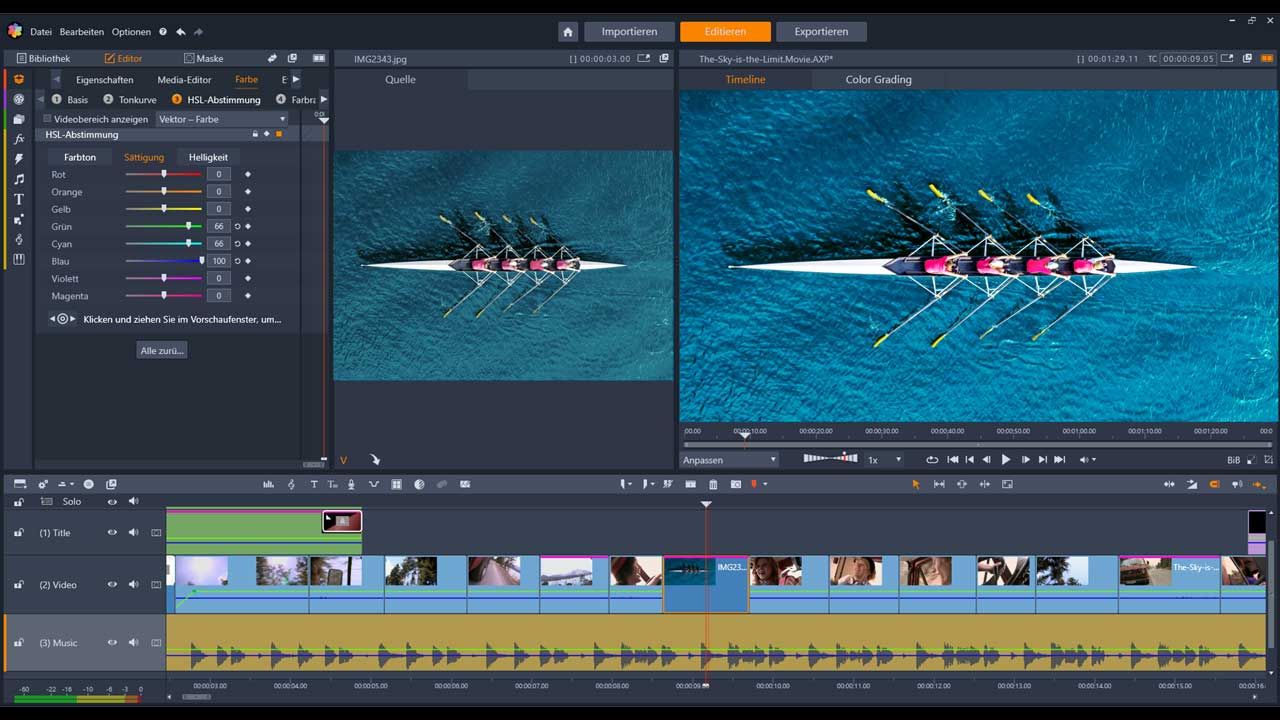Click the voice-over microphone icon in the timeline toolbar
Image resolution: width=1280 pixels, height=720 pixels.
pyautogui.click(x=351, y=484)
